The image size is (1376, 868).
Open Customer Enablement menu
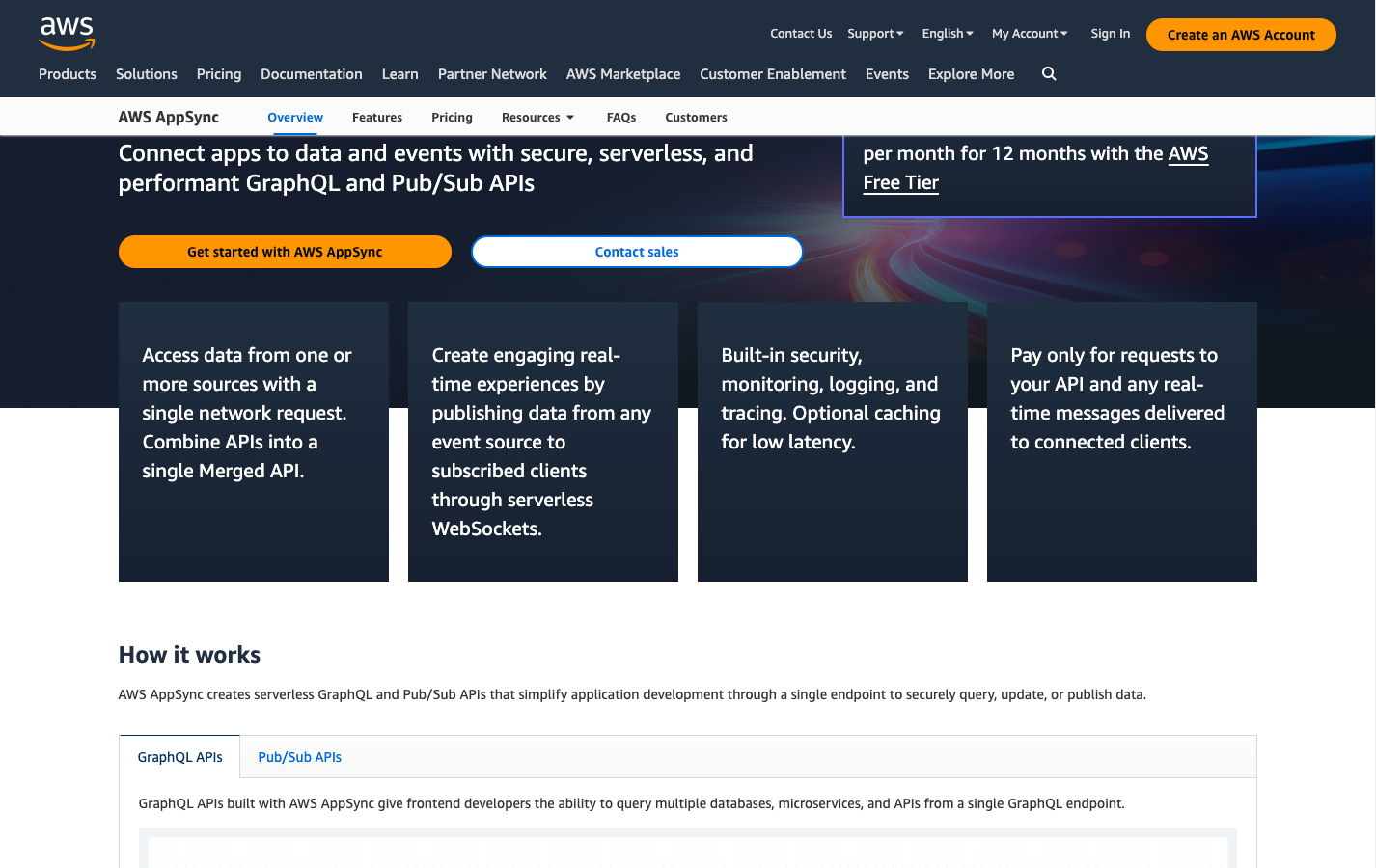(773, 74)
